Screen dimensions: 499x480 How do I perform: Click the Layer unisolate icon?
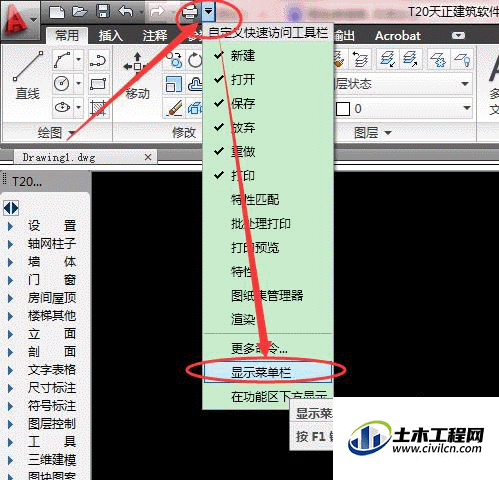pos(409,59)
